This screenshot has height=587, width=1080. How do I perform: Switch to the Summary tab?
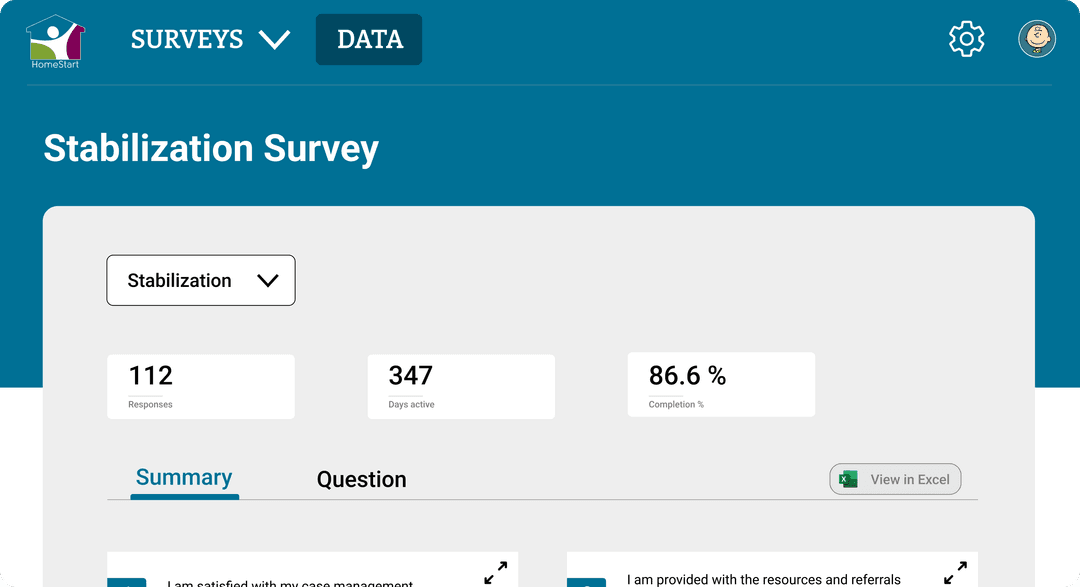click(x=184, y=478)
